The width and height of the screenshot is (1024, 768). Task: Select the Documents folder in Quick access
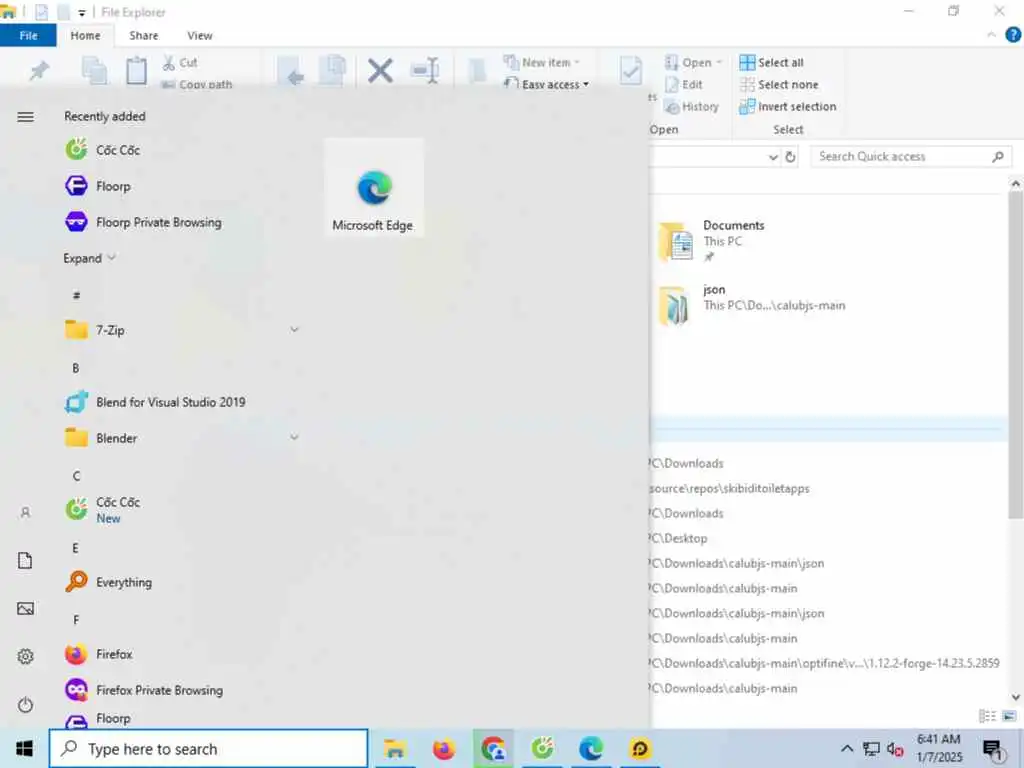click(x=712, y=241)
